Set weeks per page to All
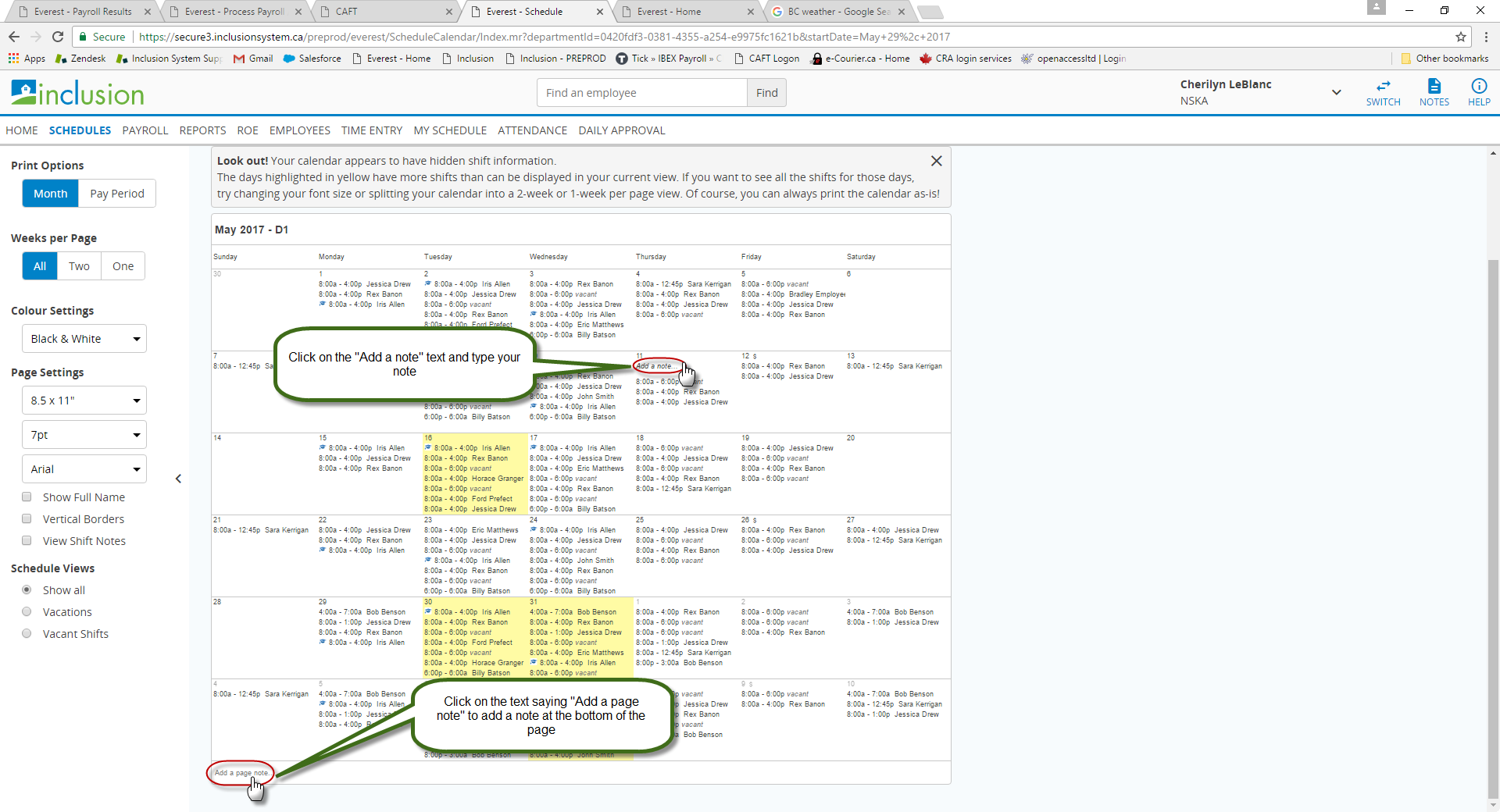Viewport: 1500px width, 812px height. [40, 266]
